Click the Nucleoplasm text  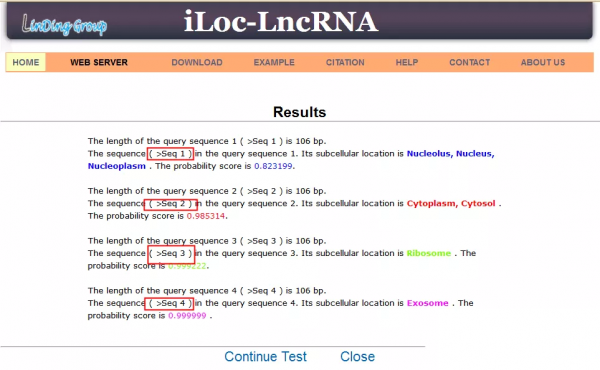[117, 166]
